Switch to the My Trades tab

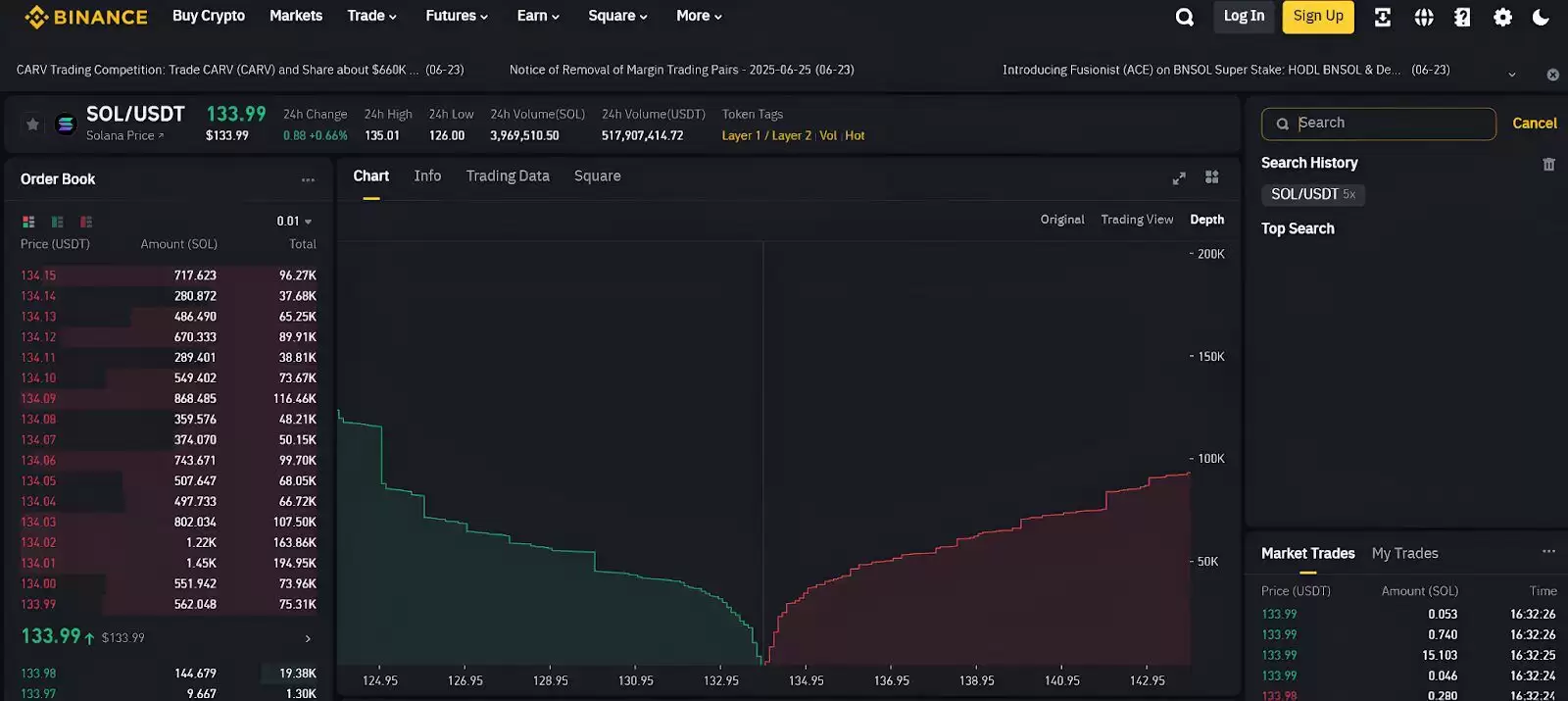pos(1404,554)
